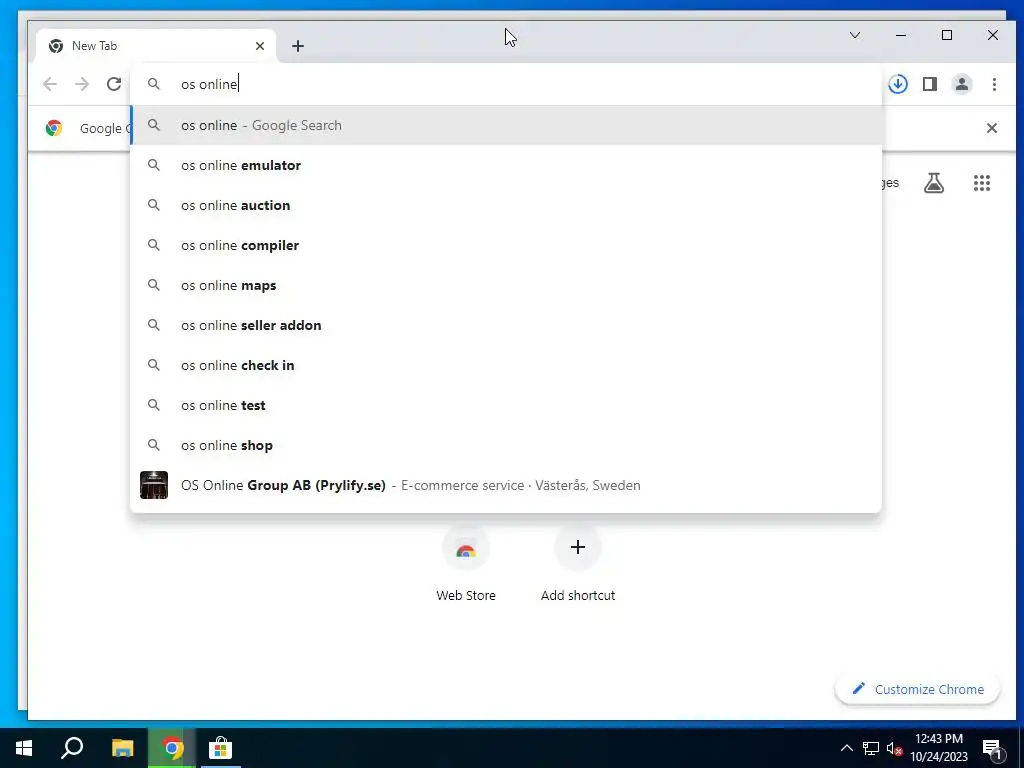Open the Windows Start menu
The image size is (1024, 768).
24,748
